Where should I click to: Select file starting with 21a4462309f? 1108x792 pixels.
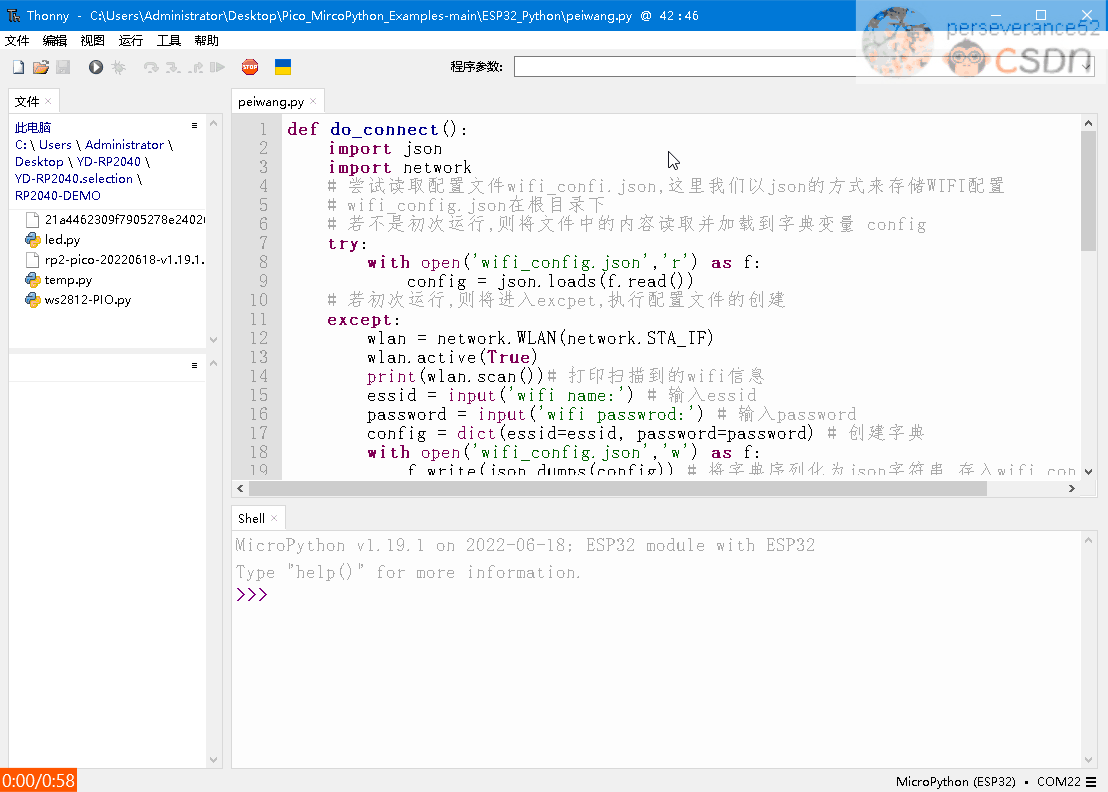(x=114, y=220)
